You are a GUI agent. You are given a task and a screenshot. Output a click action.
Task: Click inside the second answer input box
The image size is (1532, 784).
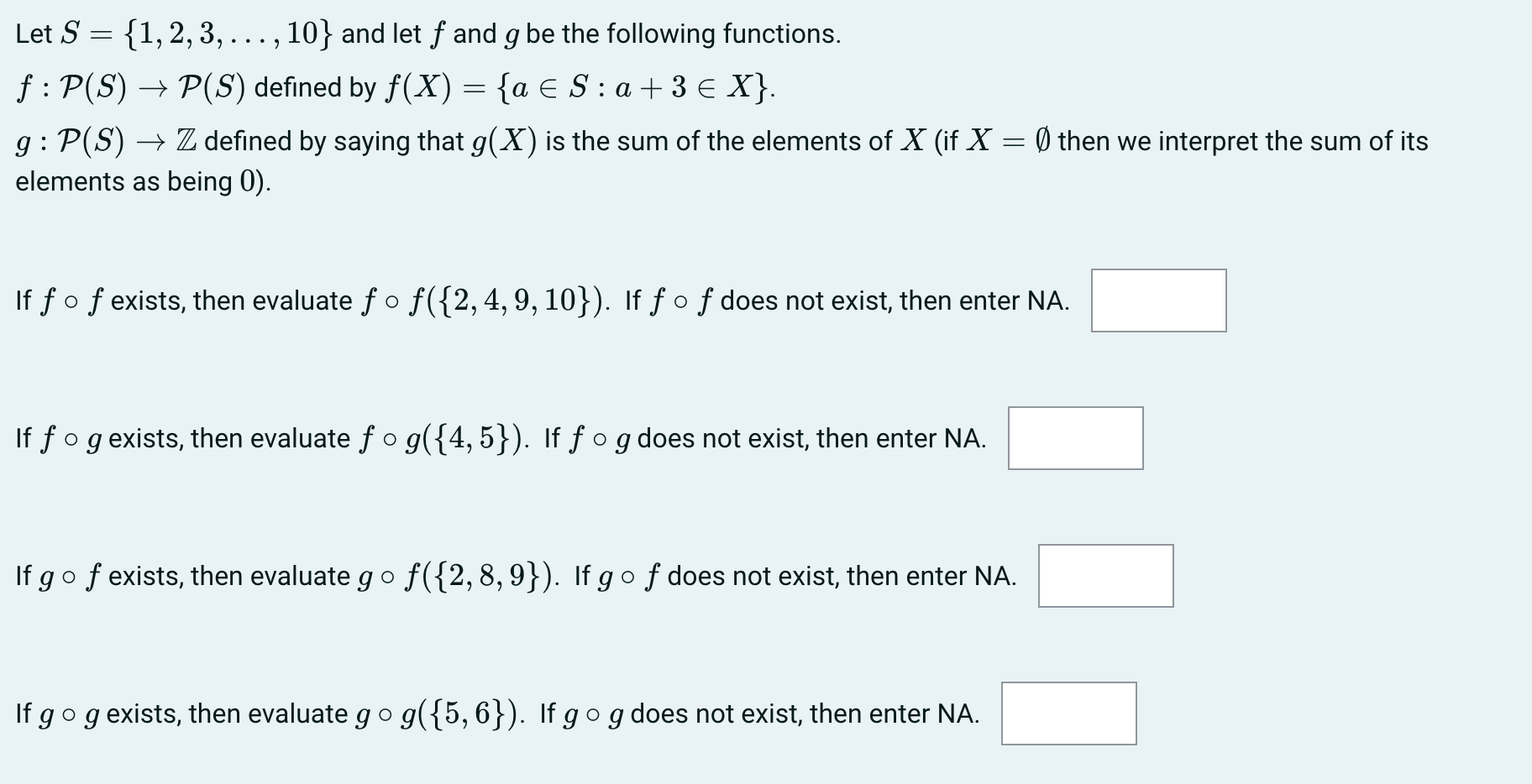(x=1075, y=437)
